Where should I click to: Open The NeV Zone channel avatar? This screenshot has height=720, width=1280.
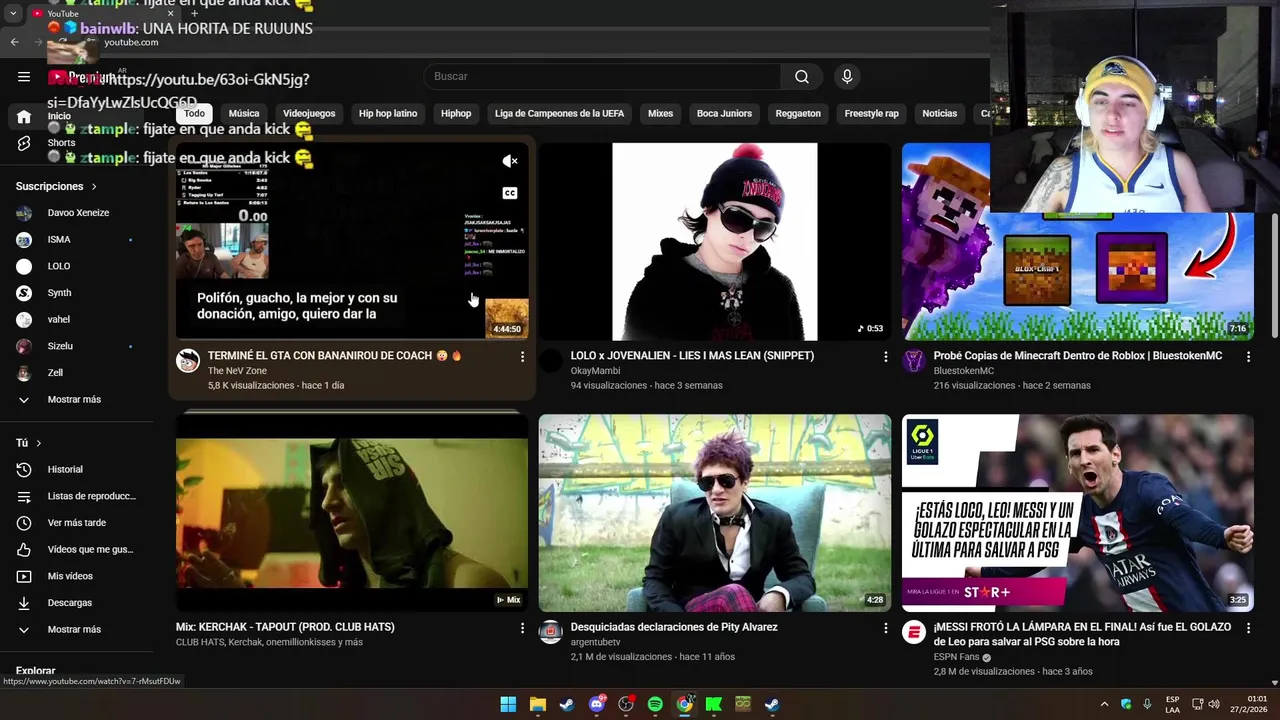point(188,361)
